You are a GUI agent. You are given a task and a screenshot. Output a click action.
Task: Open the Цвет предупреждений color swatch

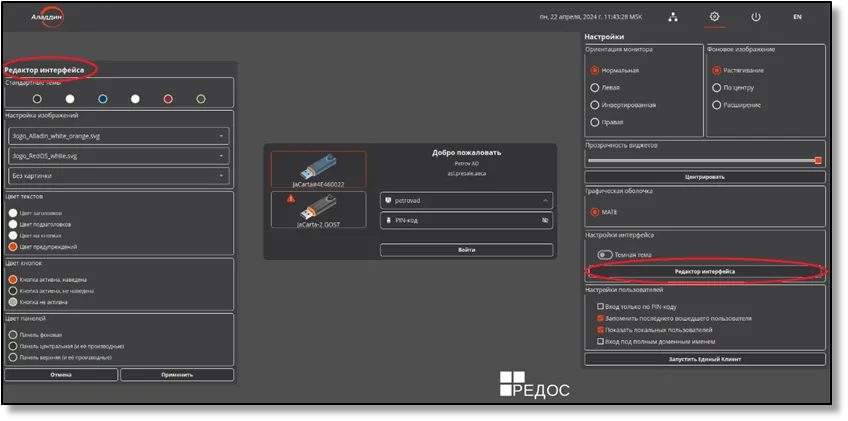click(13, 247)
